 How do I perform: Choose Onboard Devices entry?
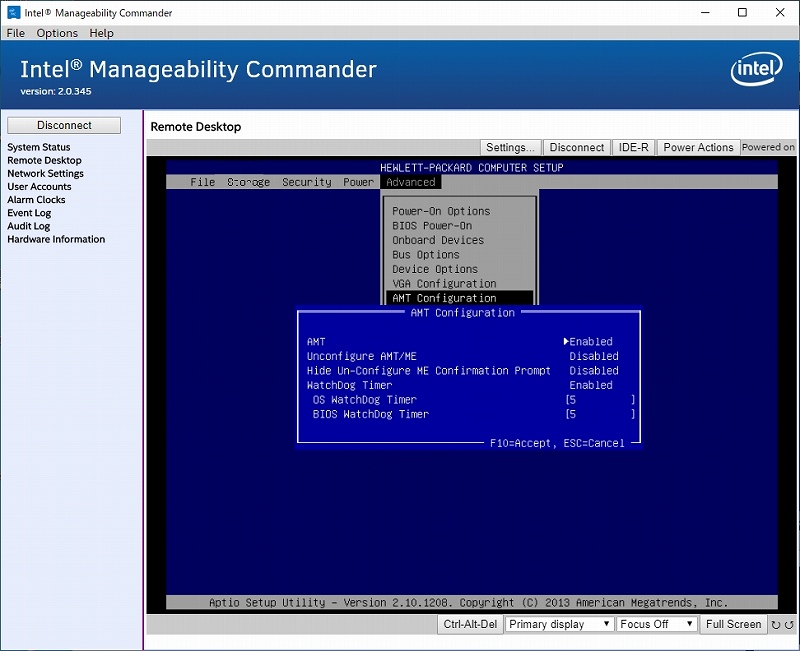coord(438,240)
